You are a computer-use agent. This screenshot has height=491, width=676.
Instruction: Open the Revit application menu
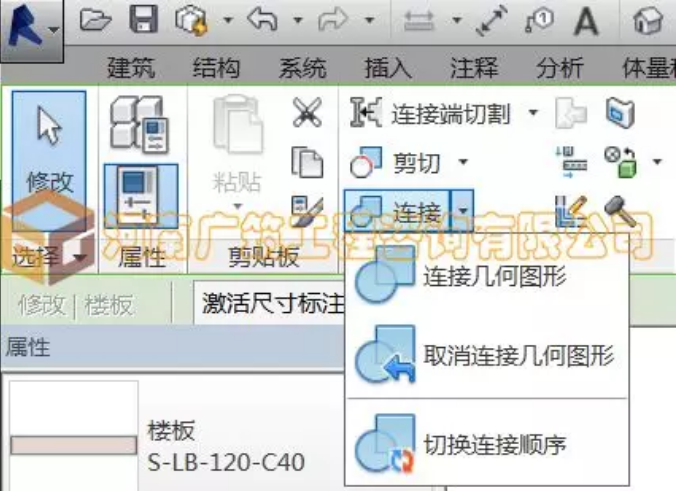(32, 30)
